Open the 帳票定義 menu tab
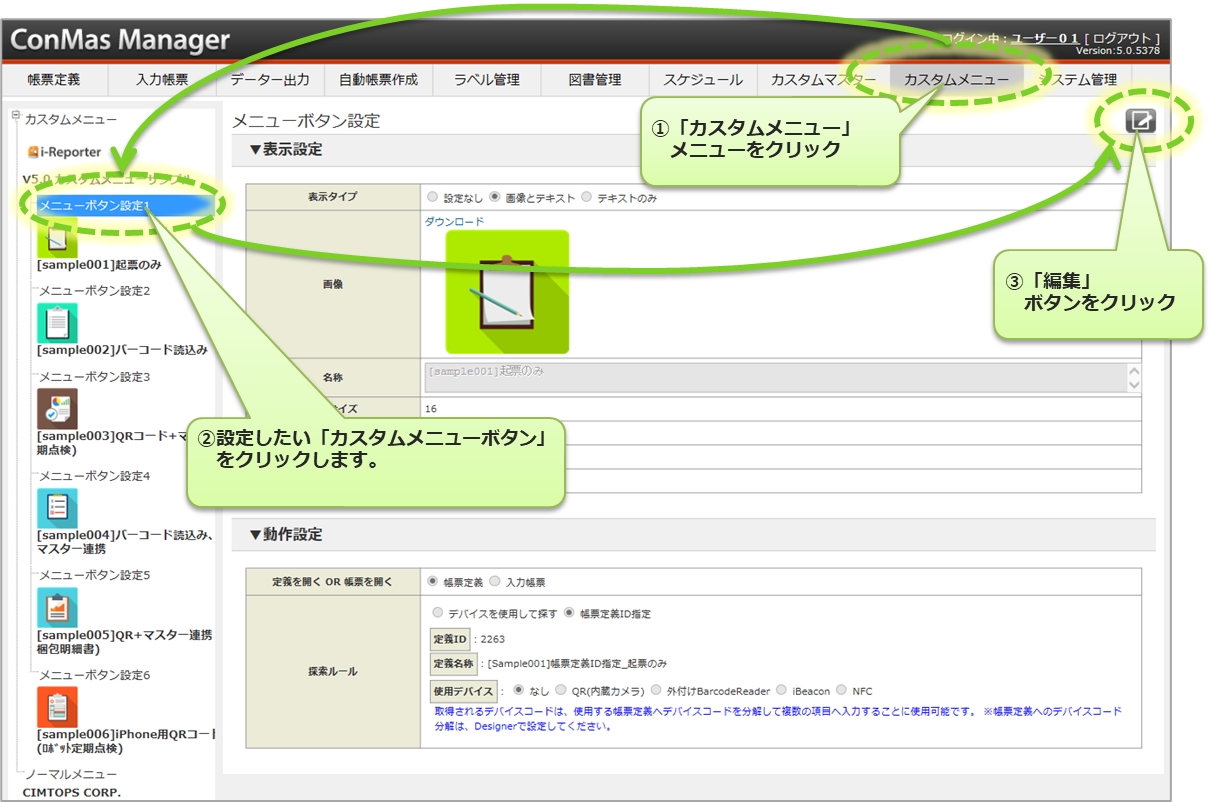The image size is (1211, 802). (x=54, y=80)
